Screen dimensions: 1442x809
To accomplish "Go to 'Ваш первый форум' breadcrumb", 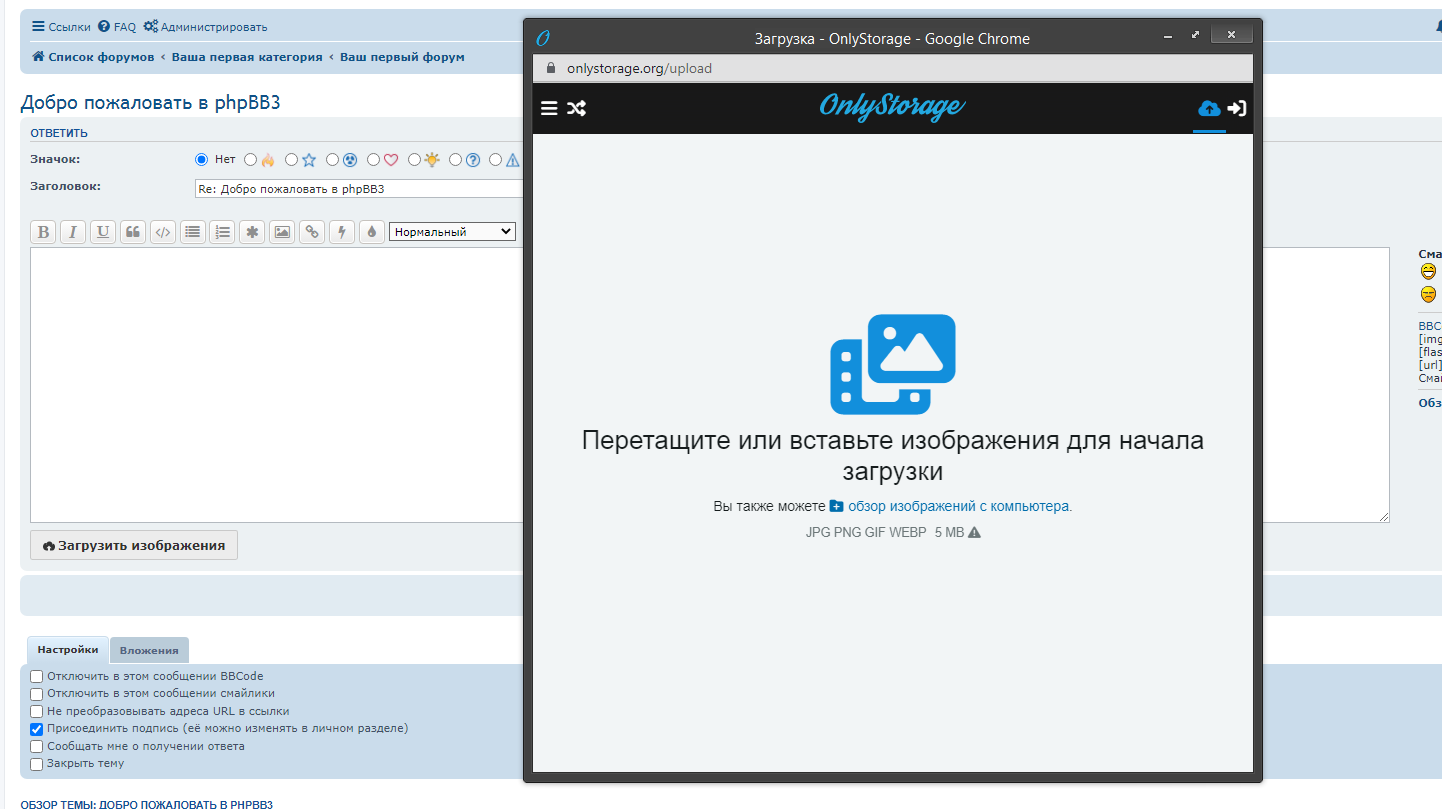I will 402,57.
